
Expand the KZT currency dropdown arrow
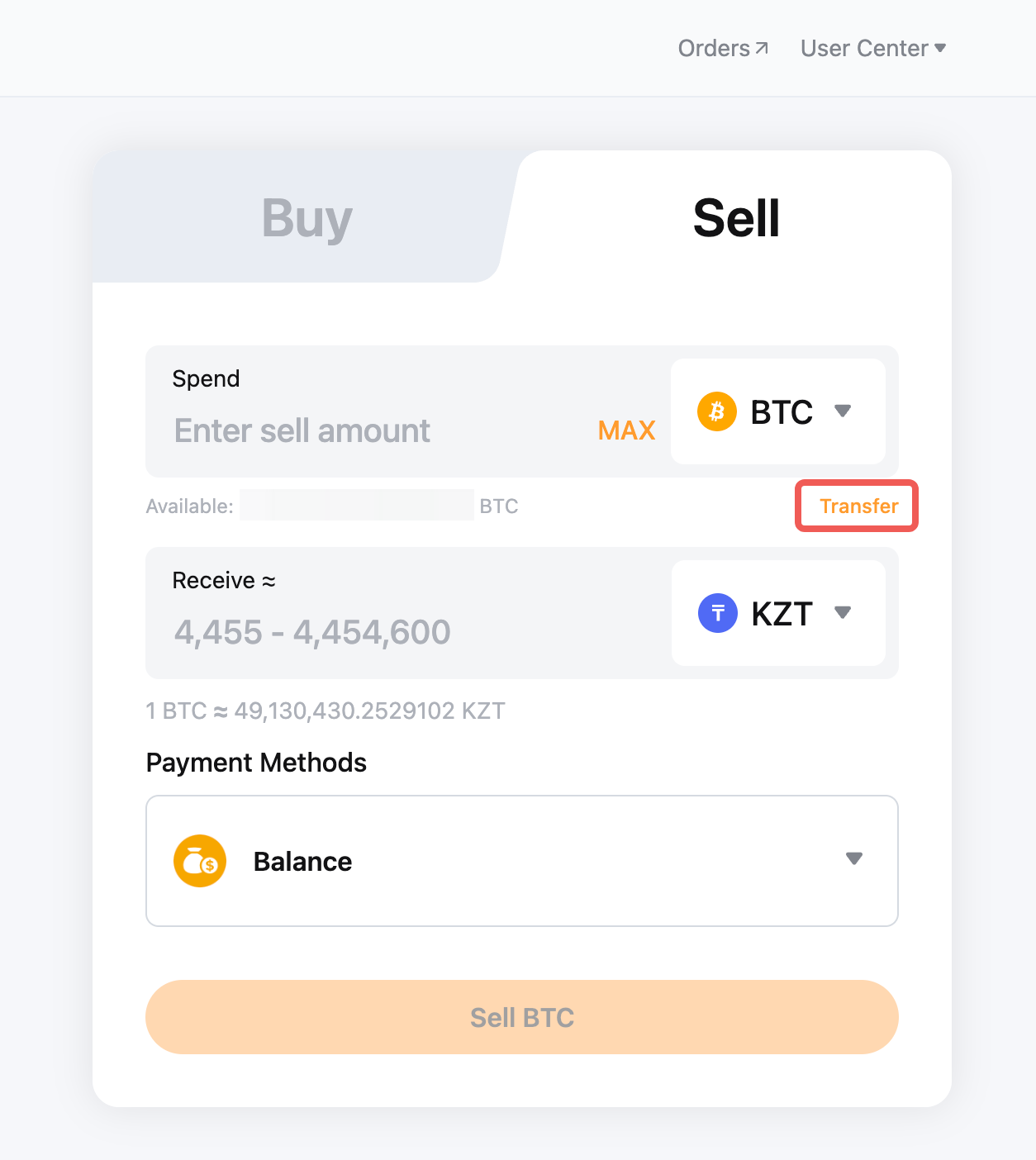click(843, 612)
